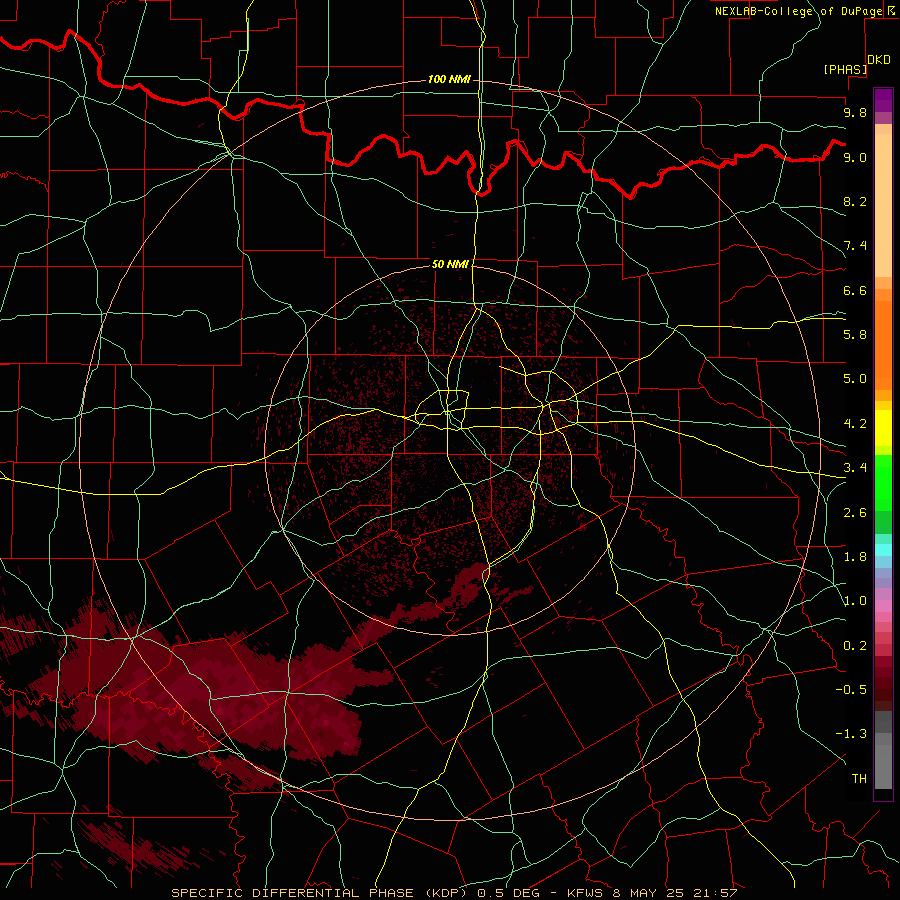Select the 50 NMI range ring label

(x=450, y=264)
